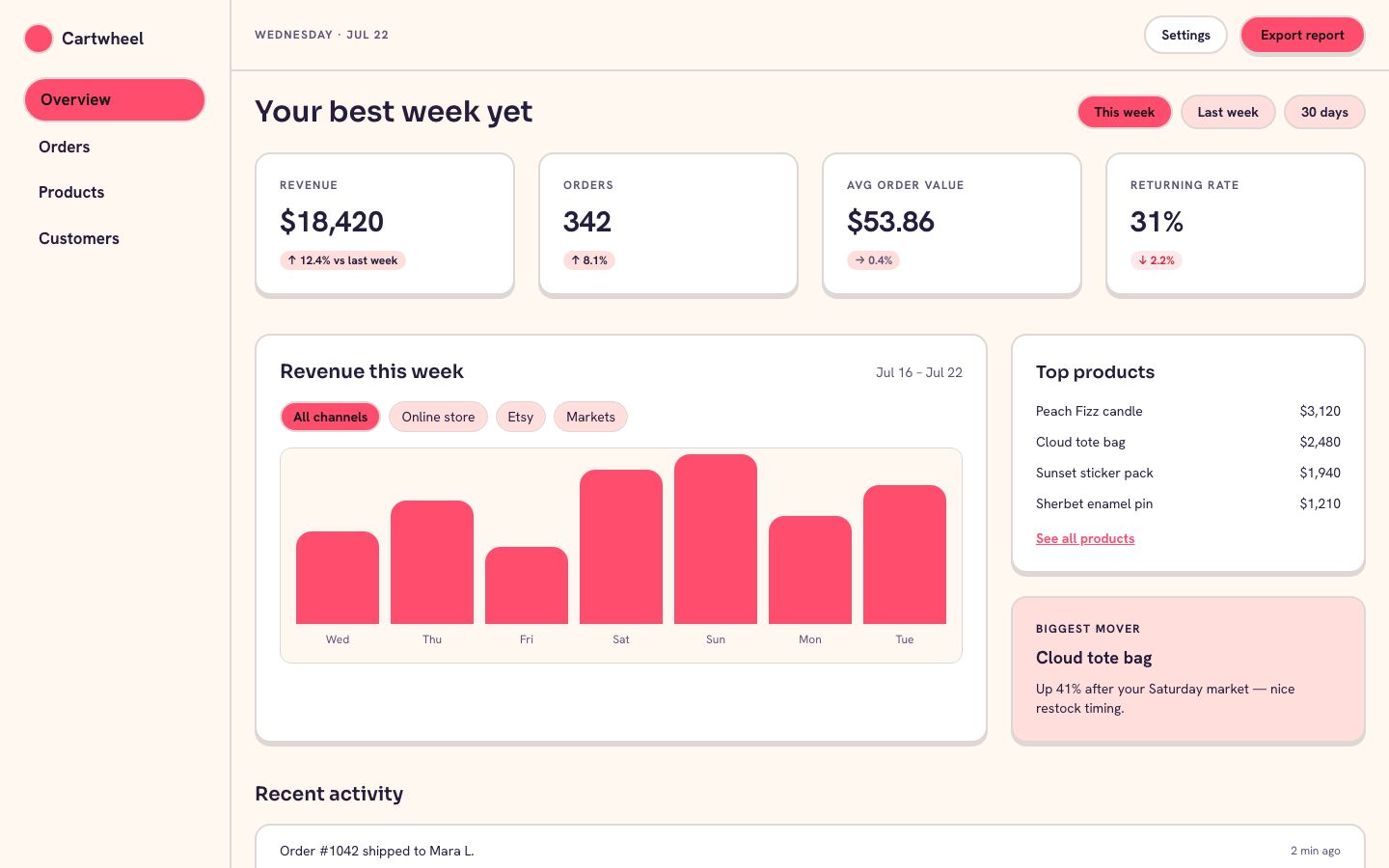1389x868 pixels.
Task: Select the Sherbet enamel pin row
Action: pos(1188,503)
